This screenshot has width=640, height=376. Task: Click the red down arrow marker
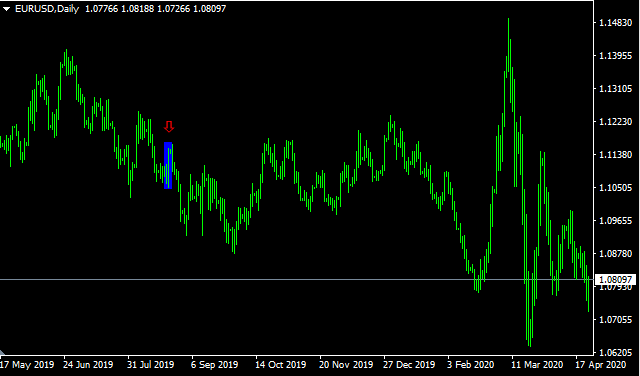coord(169,127)
